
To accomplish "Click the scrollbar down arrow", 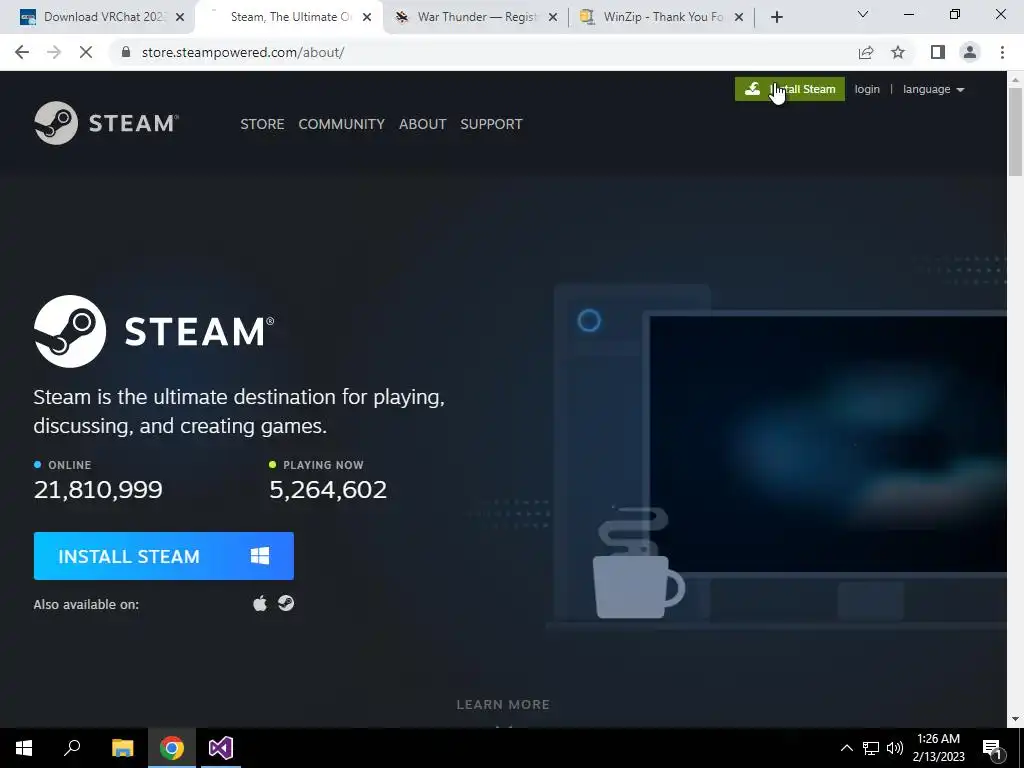I will (x=1015, y=719).
